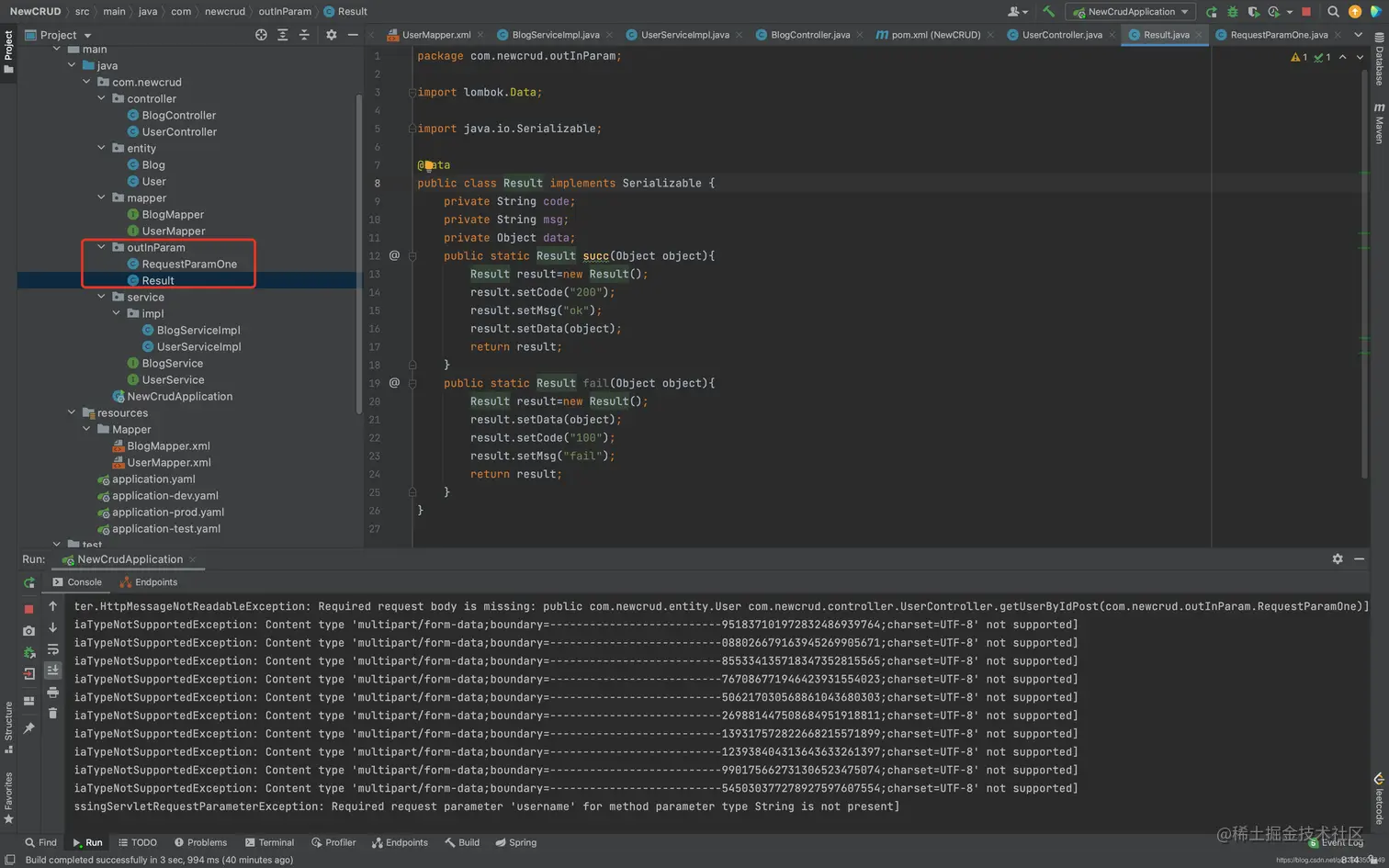Collapse the resources folder

[72, 412]
